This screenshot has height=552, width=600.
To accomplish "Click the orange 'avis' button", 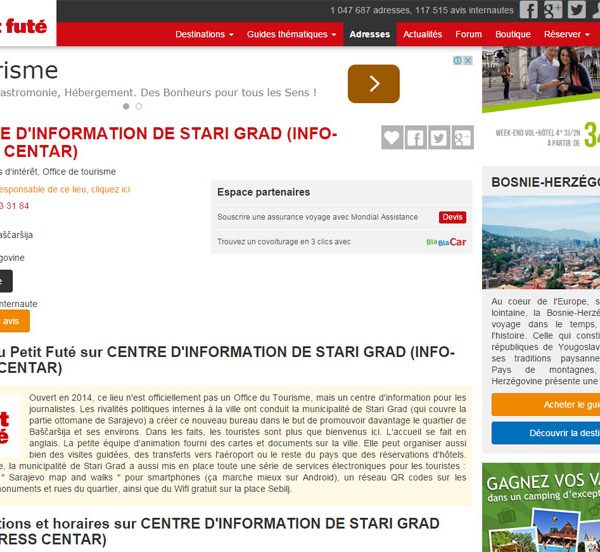I will tap(15, 321).
